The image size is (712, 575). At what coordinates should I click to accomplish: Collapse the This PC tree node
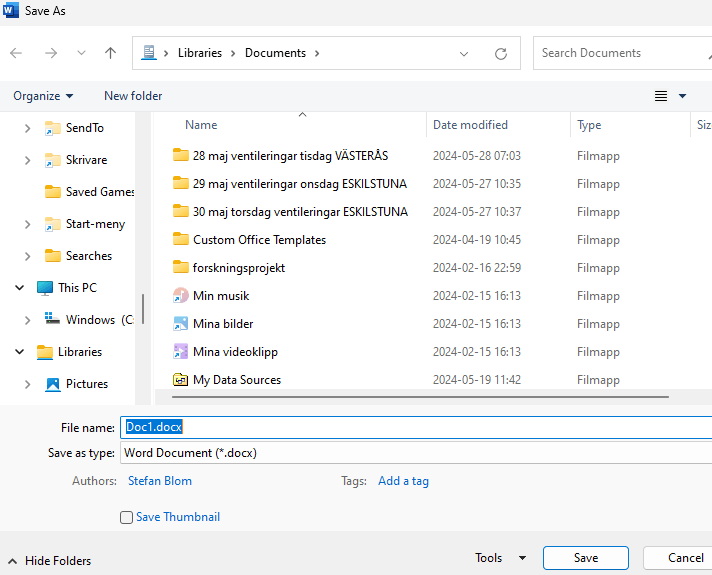(x=20, y=288)
